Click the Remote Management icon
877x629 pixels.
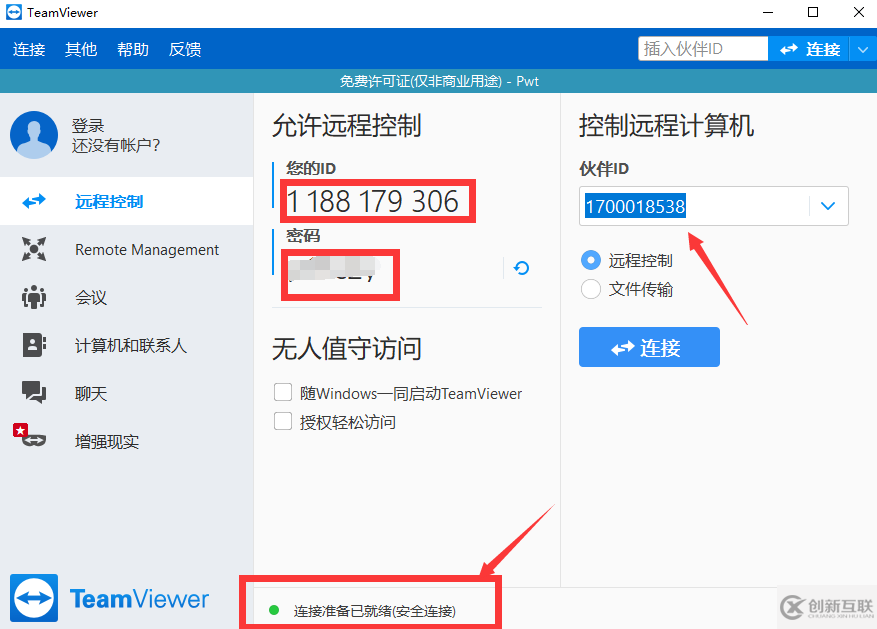(x=34, y=249)
